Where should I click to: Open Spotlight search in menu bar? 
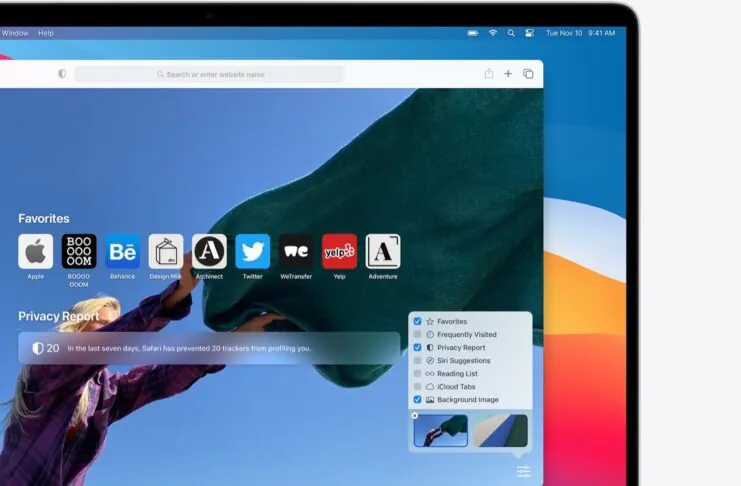(511, 33)
